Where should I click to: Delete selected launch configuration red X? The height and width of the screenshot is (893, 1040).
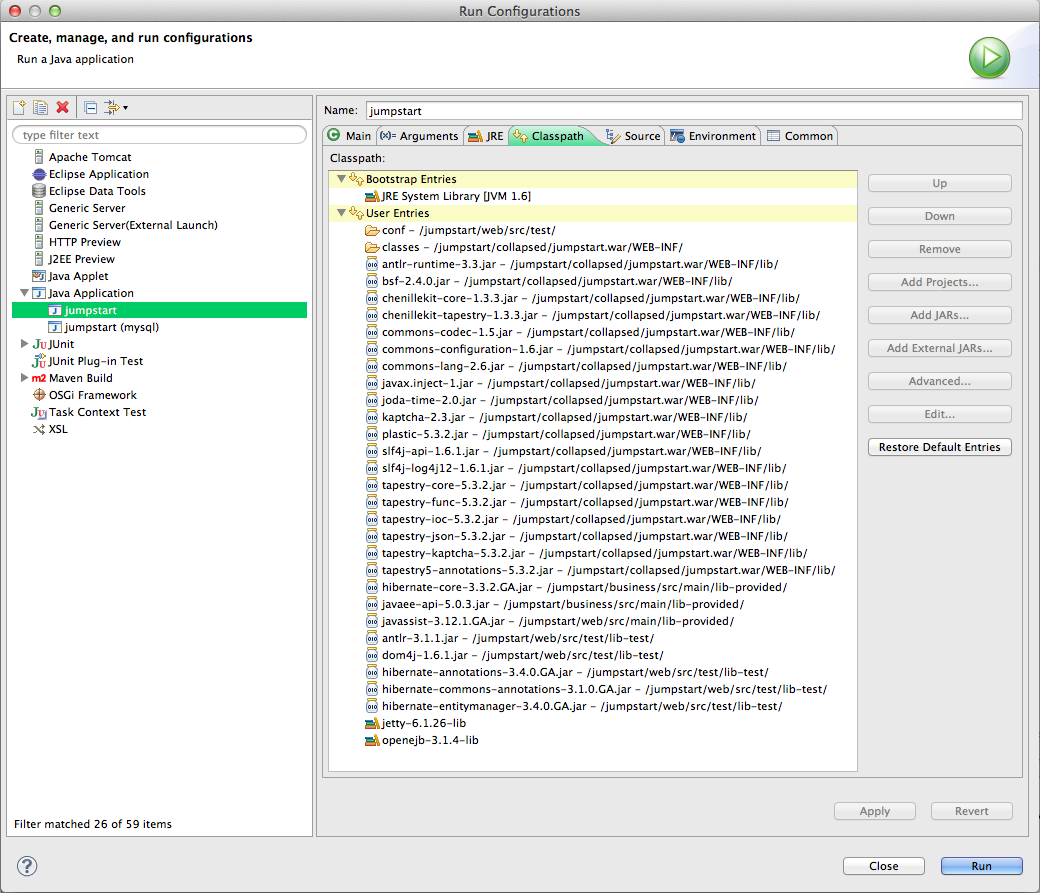click(x=62, y=107)
